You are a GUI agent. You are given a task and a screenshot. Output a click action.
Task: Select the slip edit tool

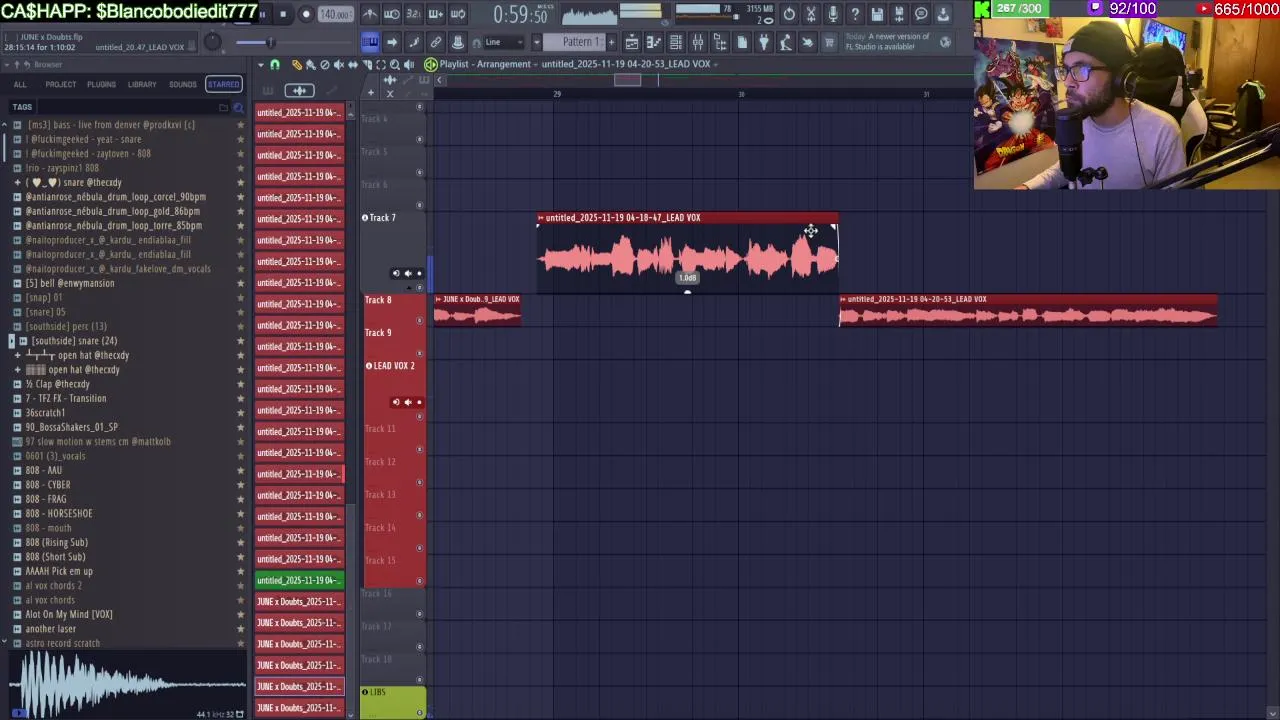(x=353, y=64)
